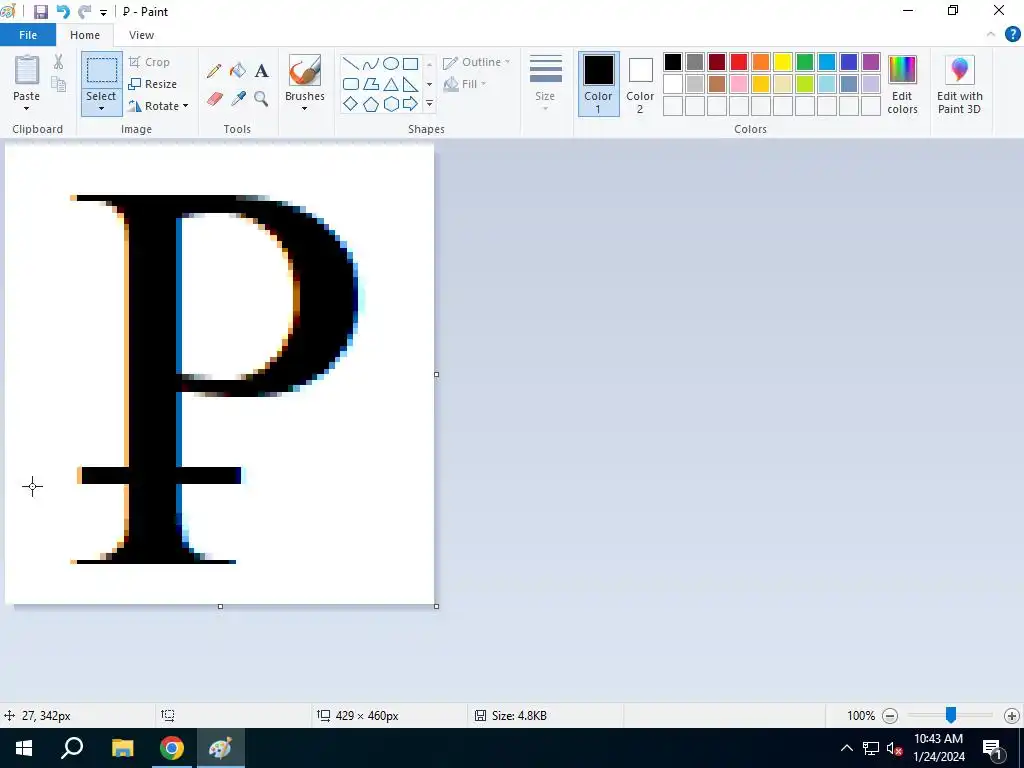Move the zoom slider handle
This screenshot has height=768, width=1024.
[951, 715]
